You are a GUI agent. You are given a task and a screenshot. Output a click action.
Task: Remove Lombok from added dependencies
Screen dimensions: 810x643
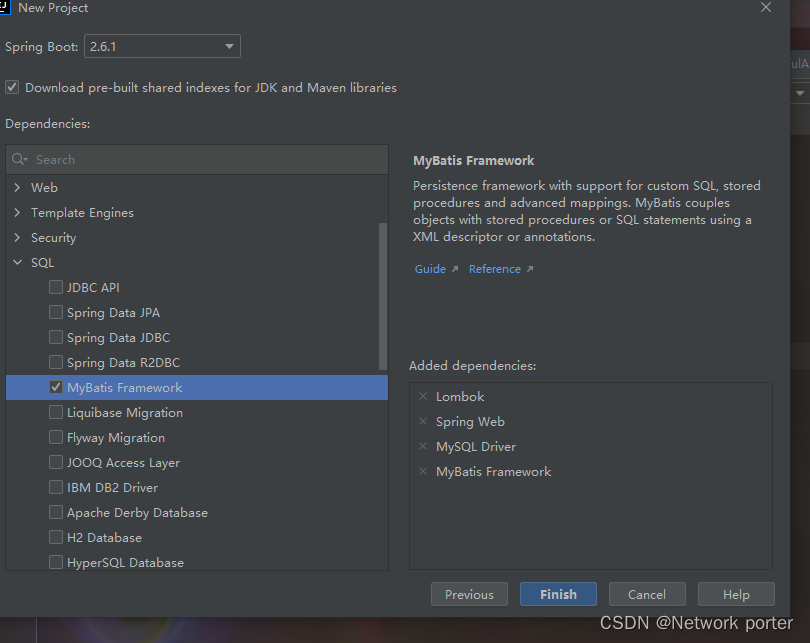423,396
